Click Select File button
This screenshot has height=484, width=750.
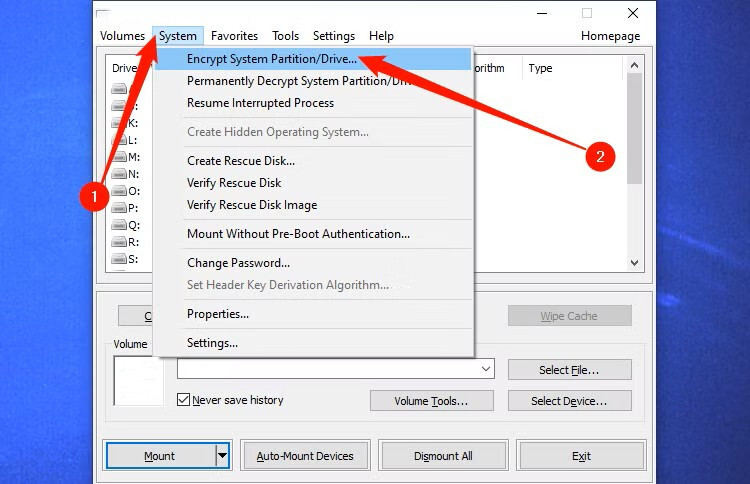(x=569, y=370)
